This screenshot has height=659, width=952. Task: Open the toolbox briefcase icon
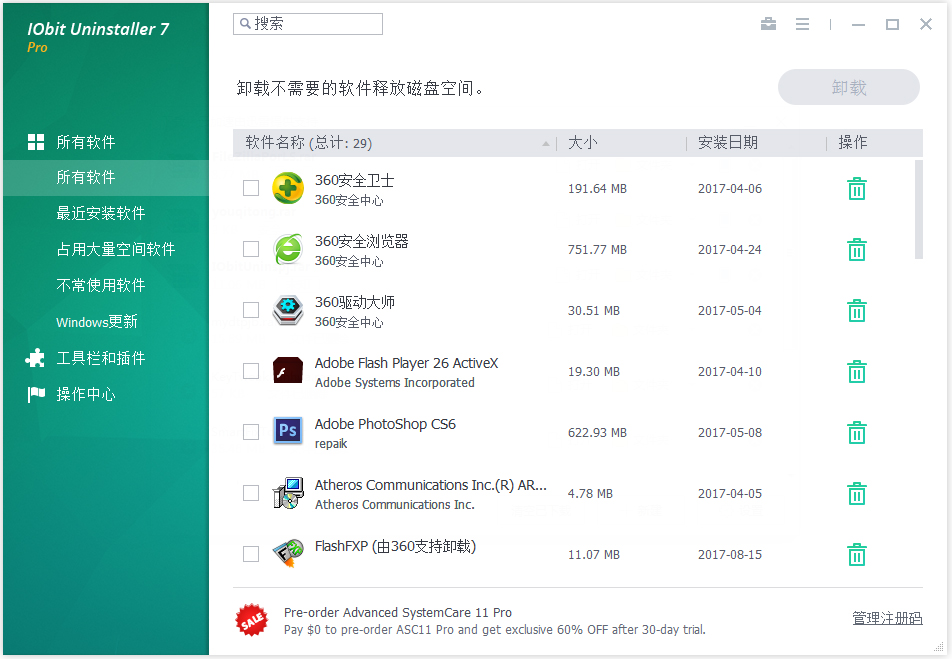(769, 24)
